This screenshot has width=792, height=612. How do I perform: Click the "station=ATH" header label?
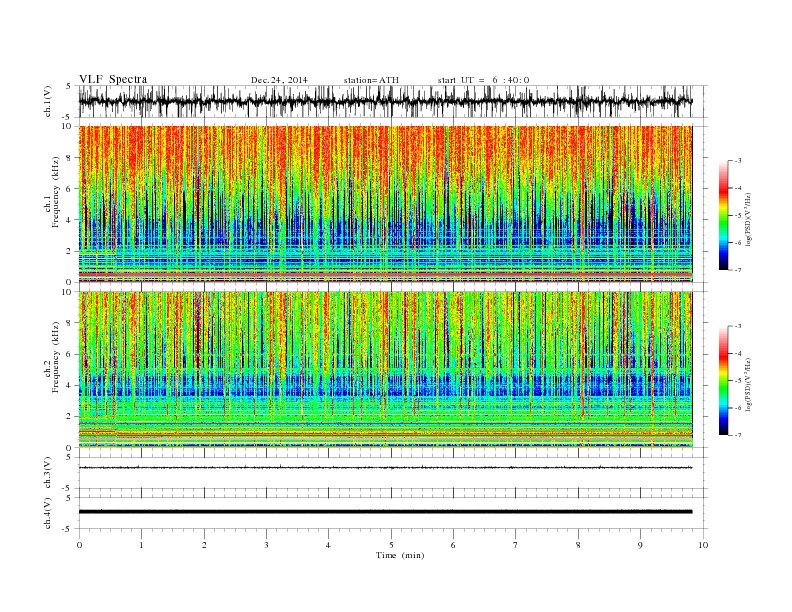pos(371,80)
